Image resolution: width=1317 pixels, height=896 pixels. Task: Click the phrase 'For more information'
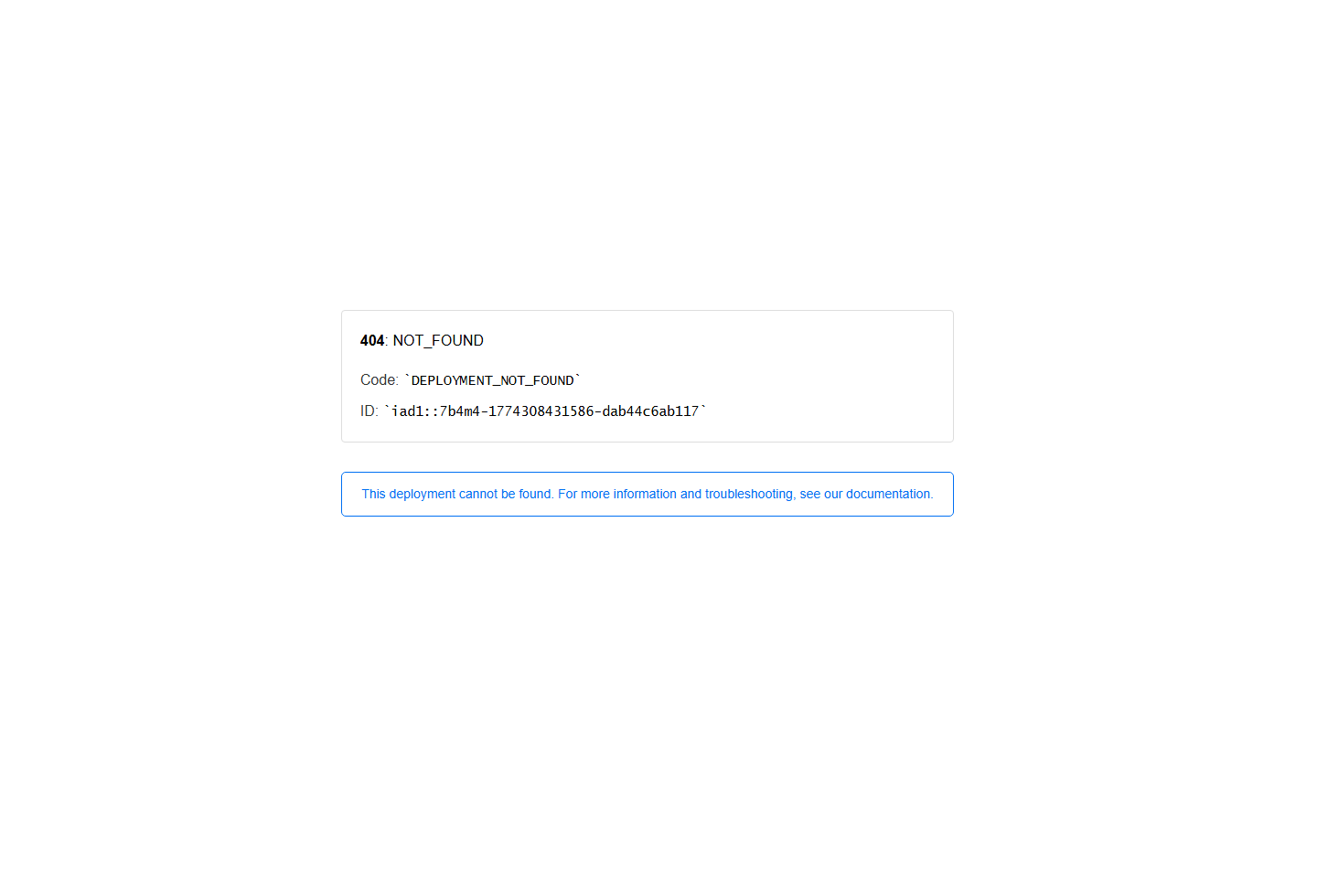617,494
